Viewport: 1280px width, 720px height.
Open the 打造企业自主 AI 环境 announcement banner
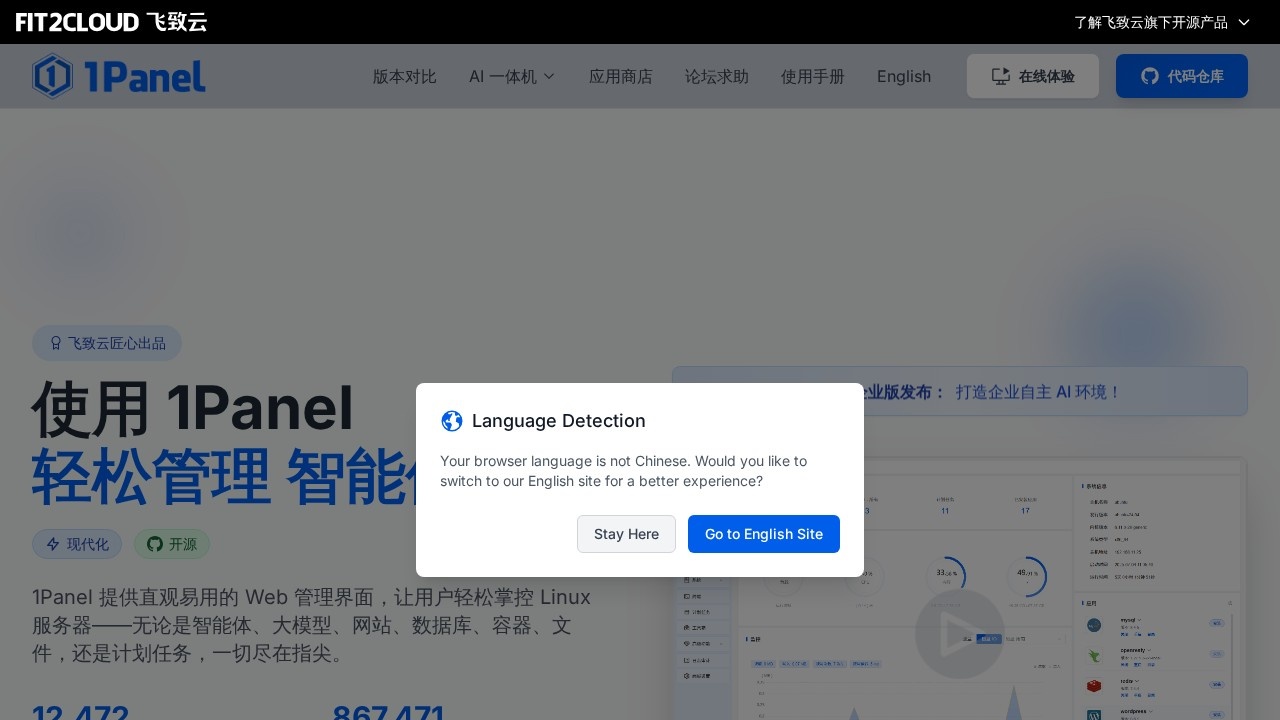point(960,391)
